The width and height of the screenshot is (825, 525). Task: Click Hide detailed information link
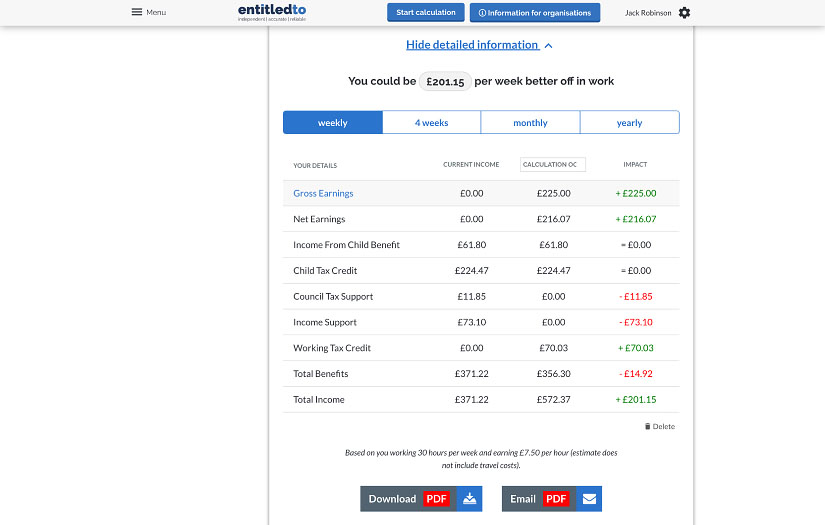[x=472, y=45]
